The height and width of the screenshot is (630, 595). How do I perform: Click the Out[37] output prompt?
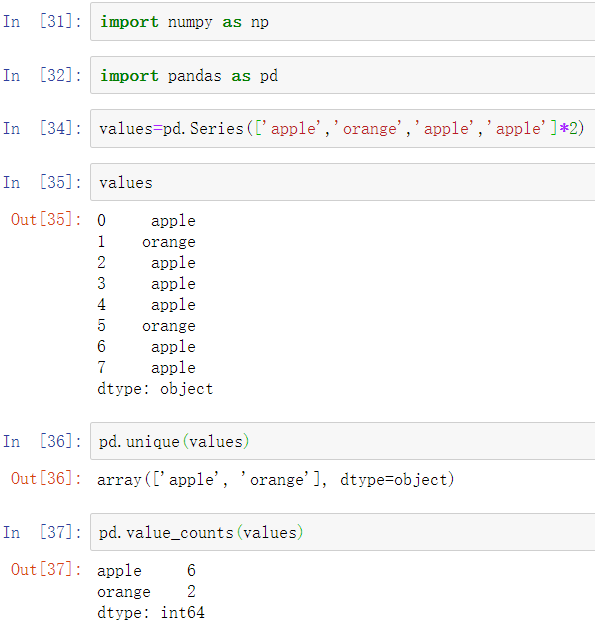pyautogui.click(x=46, y=569)
